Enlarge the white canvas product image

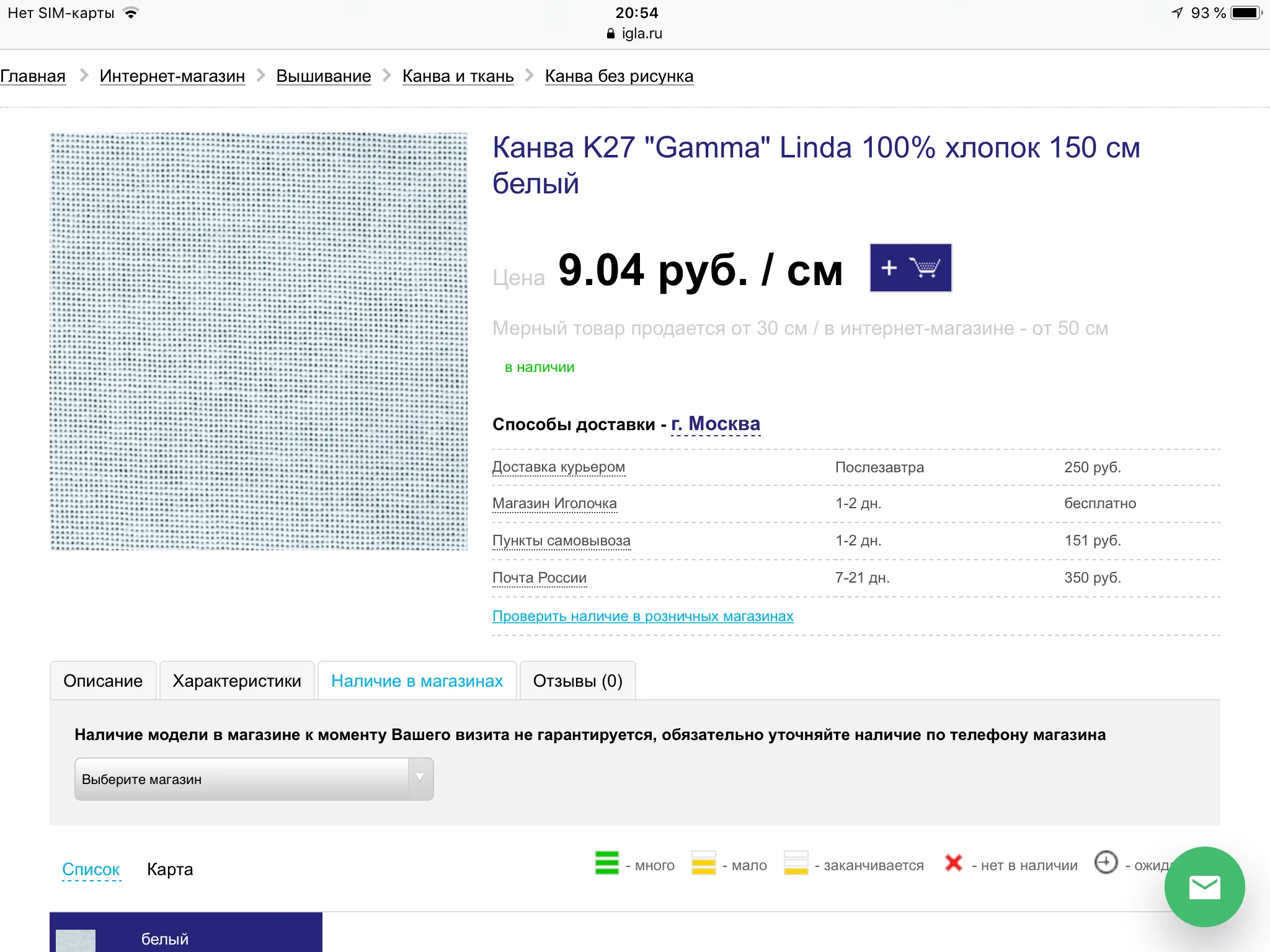coord(259,341)
